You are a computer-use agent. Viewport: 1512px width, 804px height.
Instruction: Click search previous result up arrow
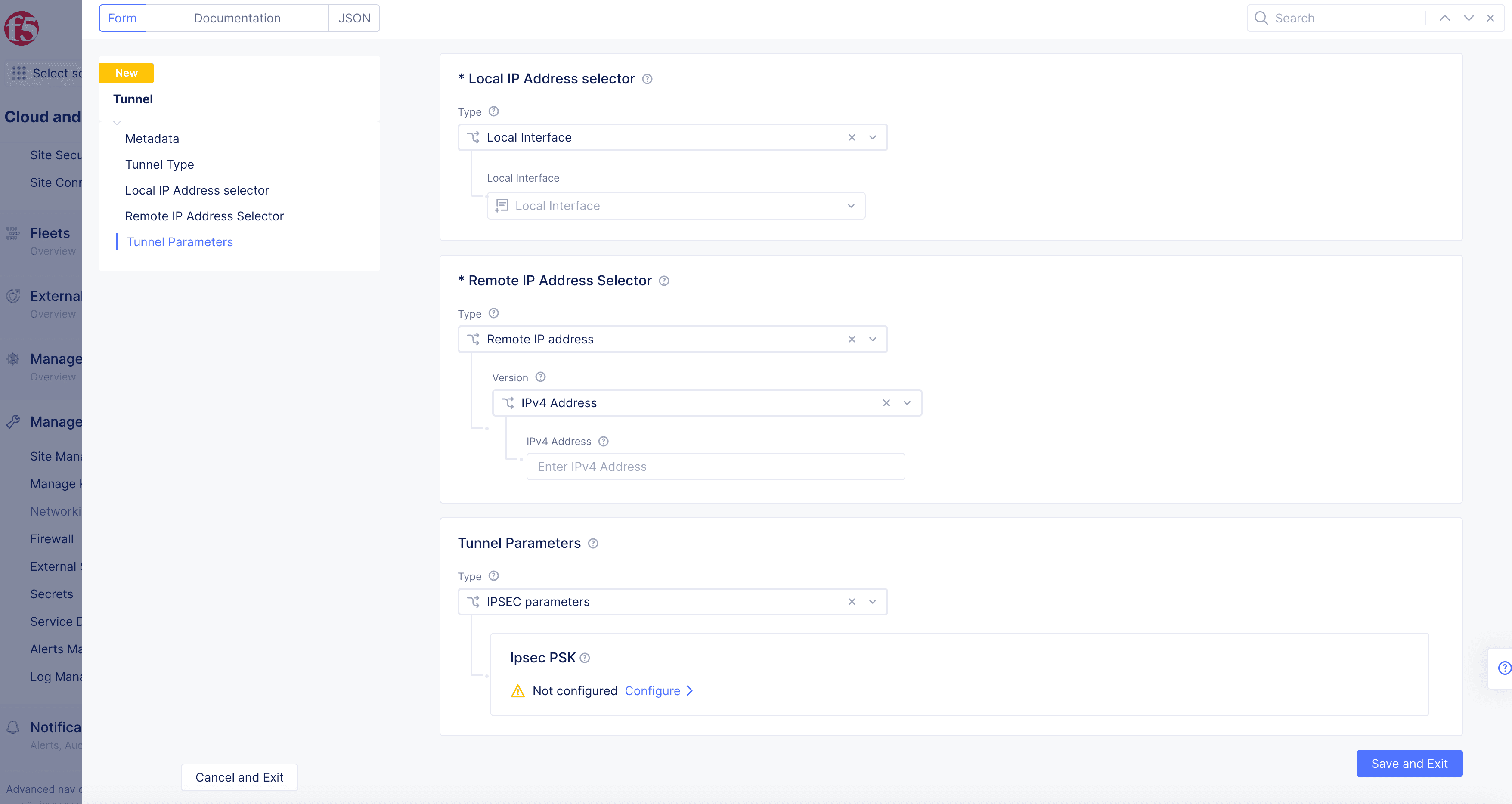[x=1444, y=18]
